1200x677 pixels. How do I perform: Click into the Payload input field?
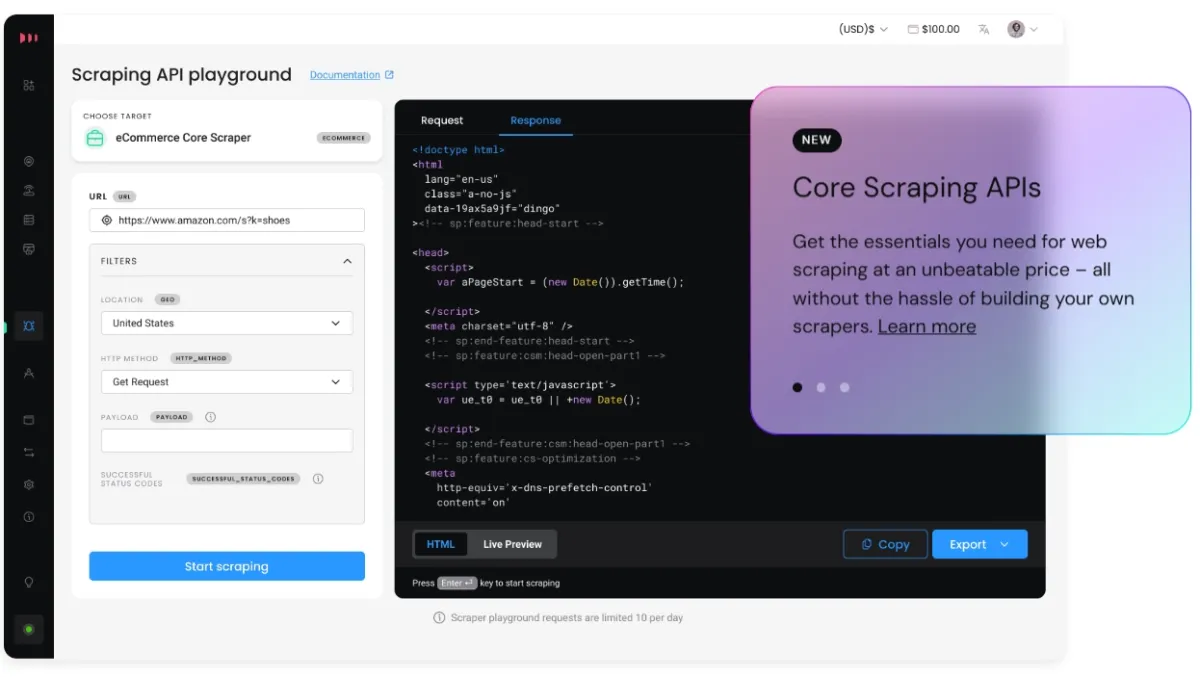pos(227,440)
